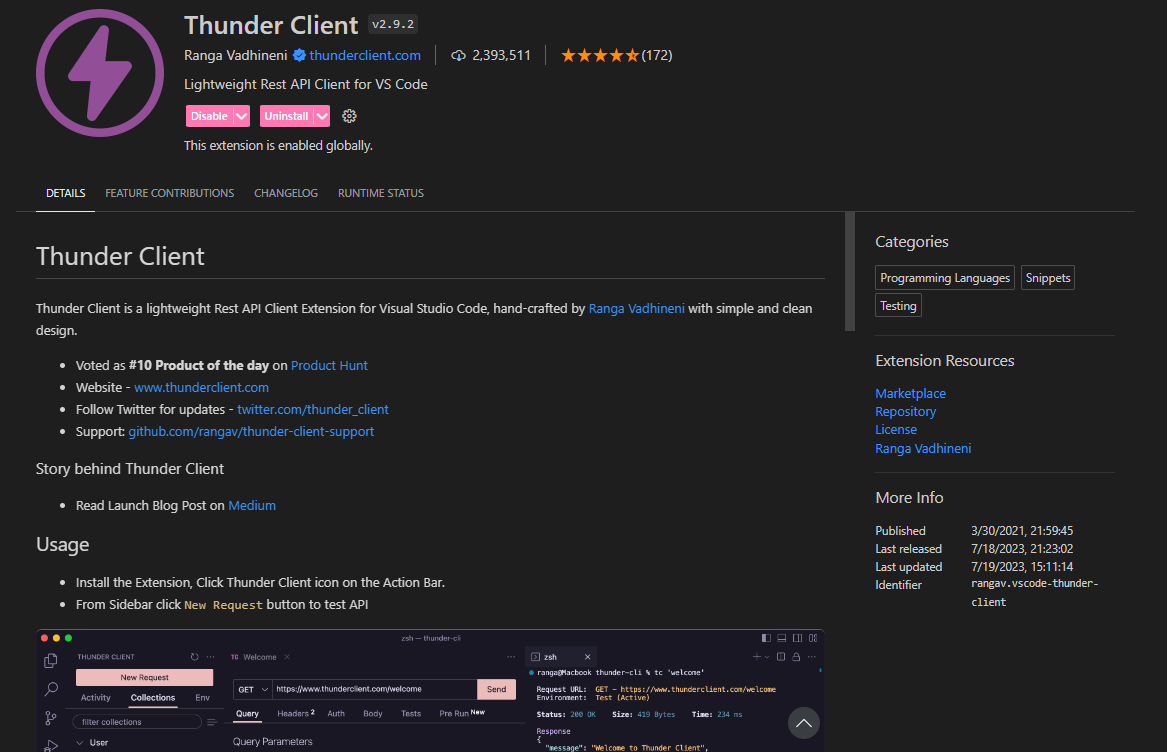The image size is (1167, 752).
Task: Click the Disable button
Action: [209, 116]
